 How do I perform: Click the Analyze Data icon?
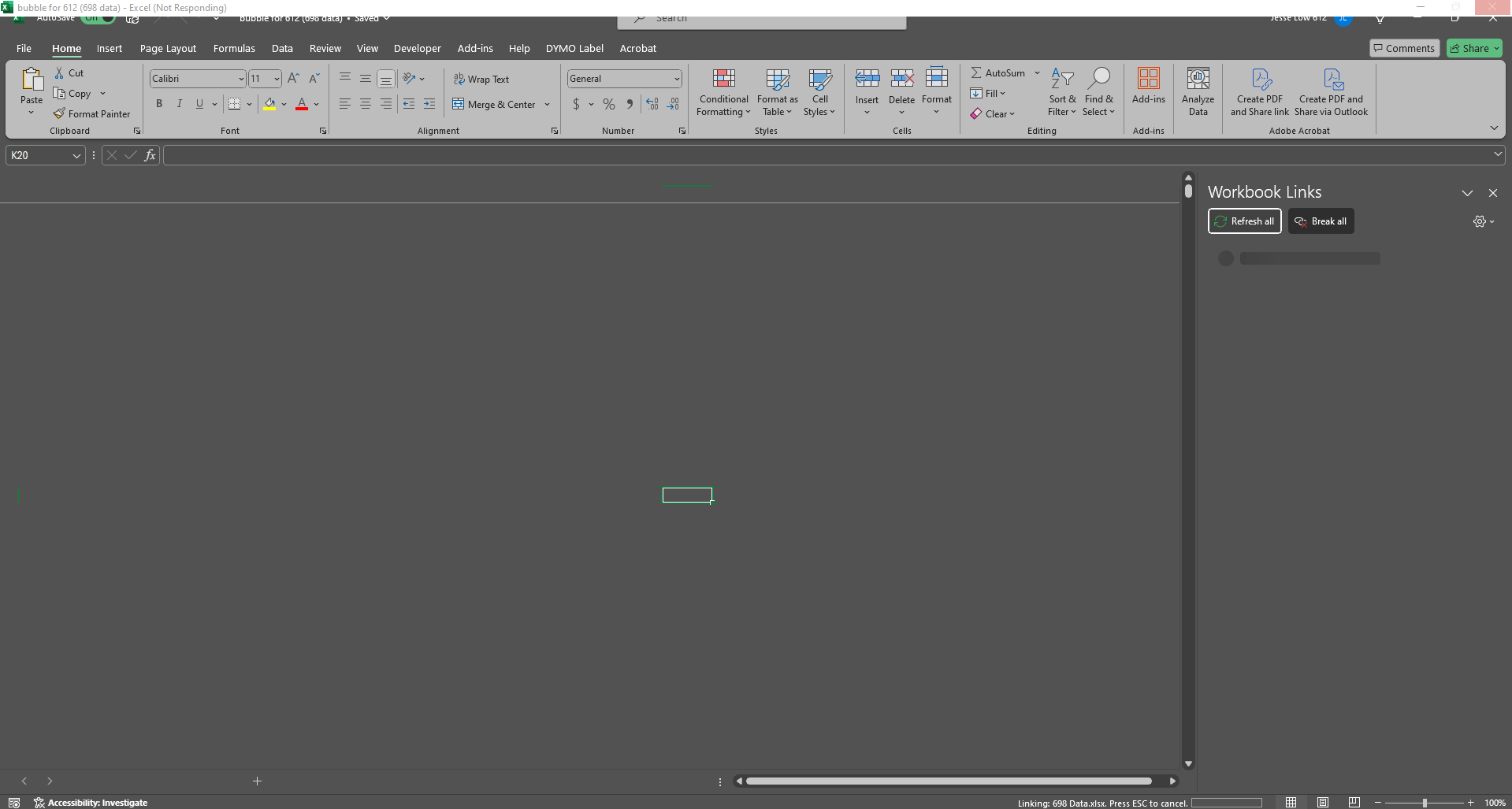tap(1198, 79)
